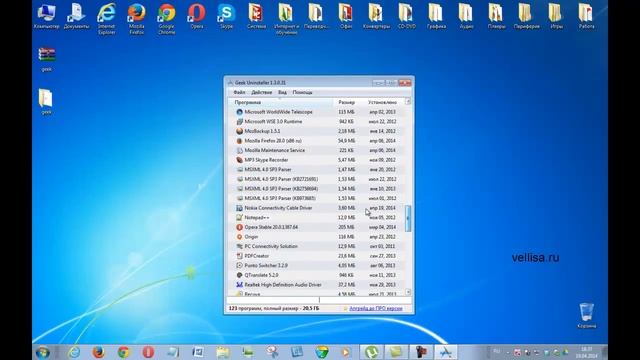The height and width of the screenshot is (360, 640).
Task: Click the Opera Stable list icon
Action: [x=240, y=227]
